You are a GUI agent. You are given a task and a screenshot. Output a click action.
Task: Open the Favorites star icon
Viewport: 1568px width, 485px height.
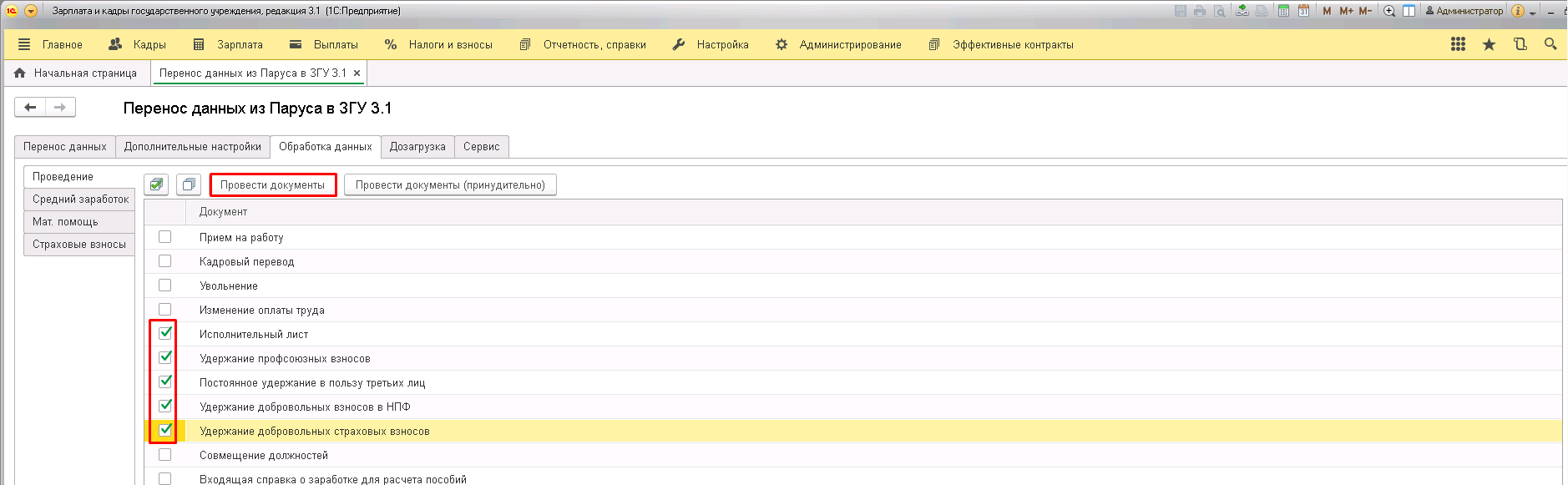[x=1489, y=44]
